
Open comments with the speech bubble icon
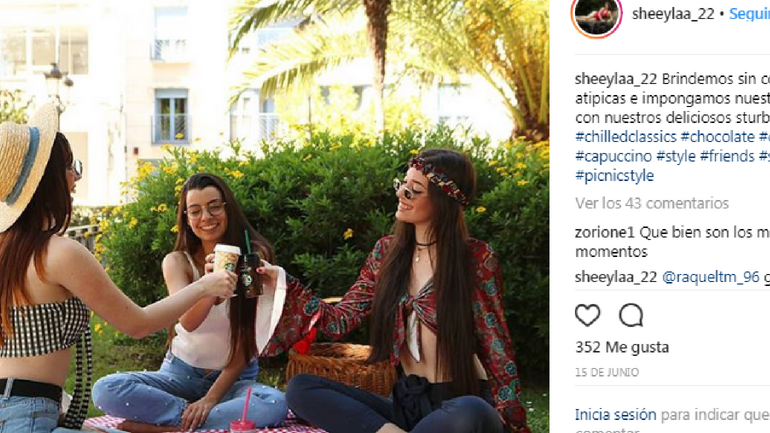(x=631, y=315)
